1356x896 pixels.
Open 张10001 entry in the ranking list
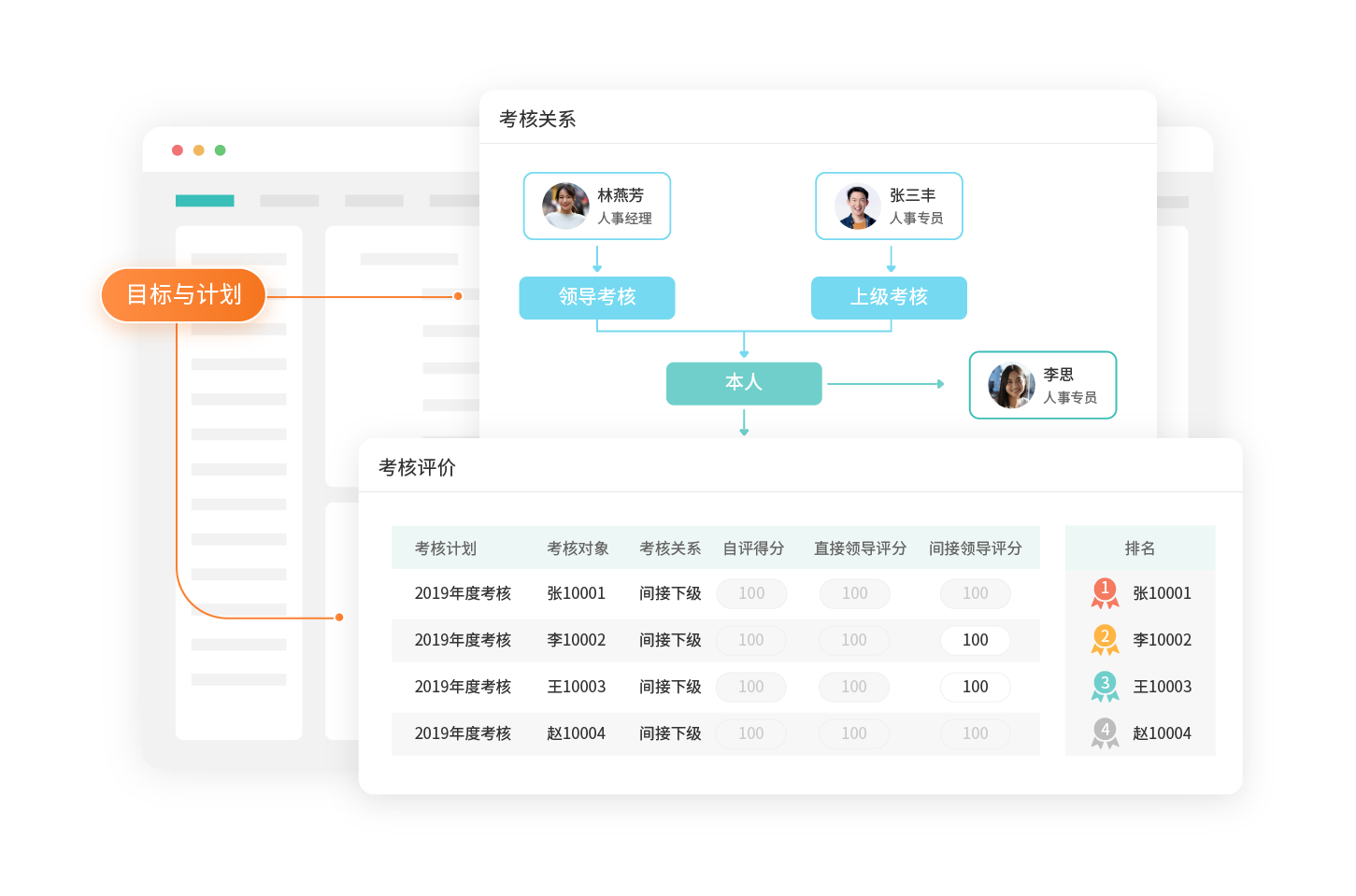coord(1162,593)
